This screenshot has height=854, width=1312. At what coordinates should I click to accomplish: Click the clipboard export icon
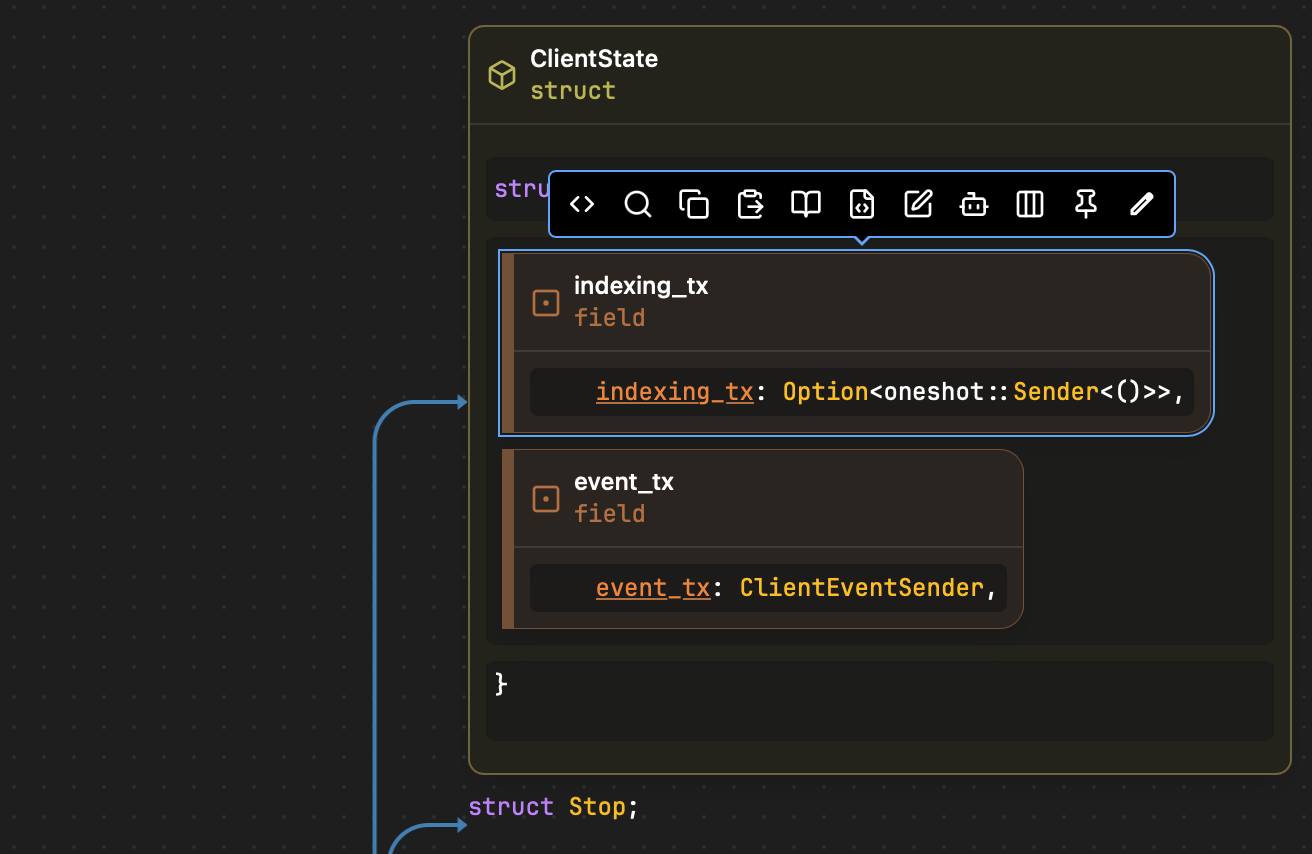pos(750,204)
